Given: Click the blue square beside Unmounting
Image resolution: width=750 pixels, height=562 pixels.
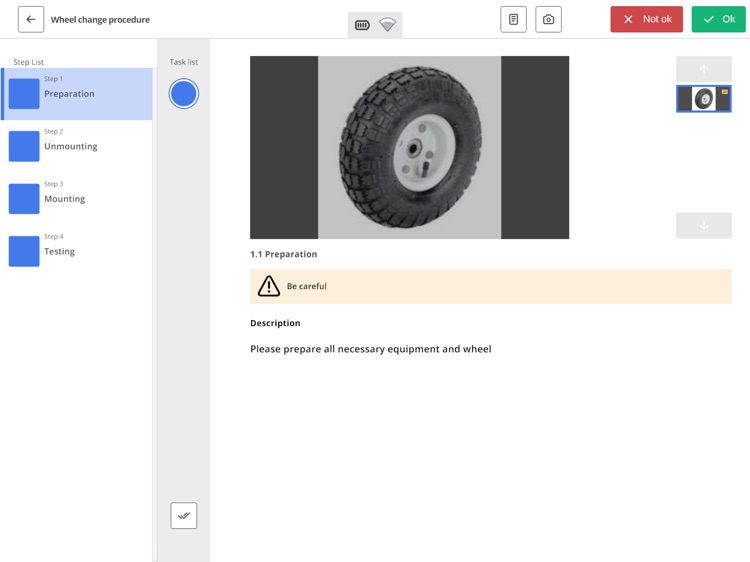Looking at the screenshot, I should 24,146.
